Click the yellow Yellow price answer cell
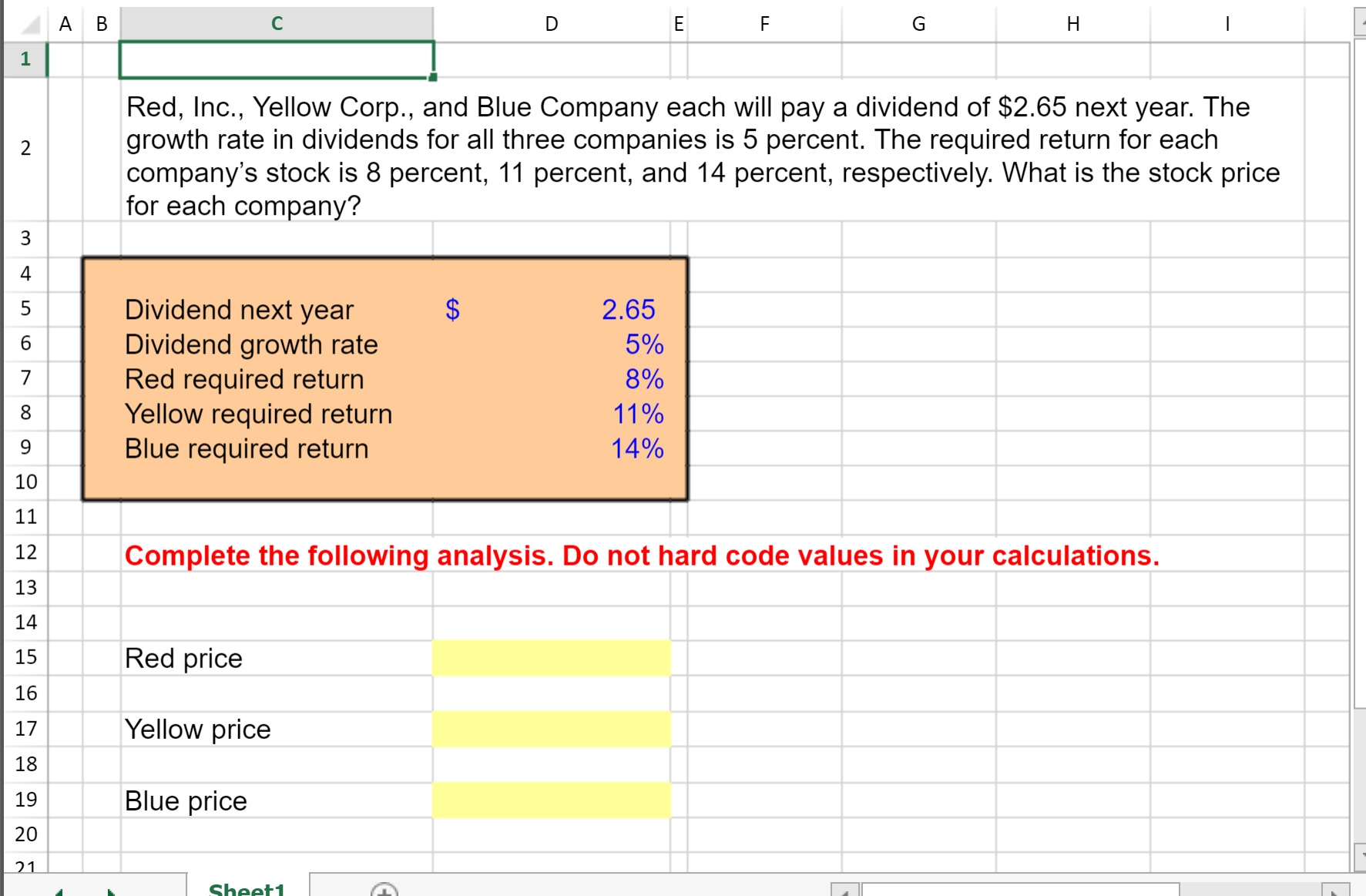Viewport: 1366px width, 896px height. click(x=551, y=730)
